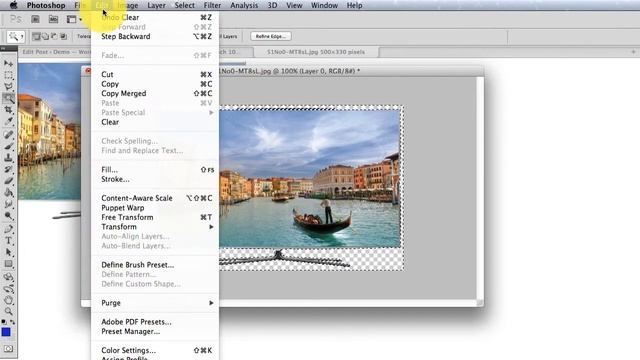Open the Magic Wand tool preset picker

tap(16, 36)
